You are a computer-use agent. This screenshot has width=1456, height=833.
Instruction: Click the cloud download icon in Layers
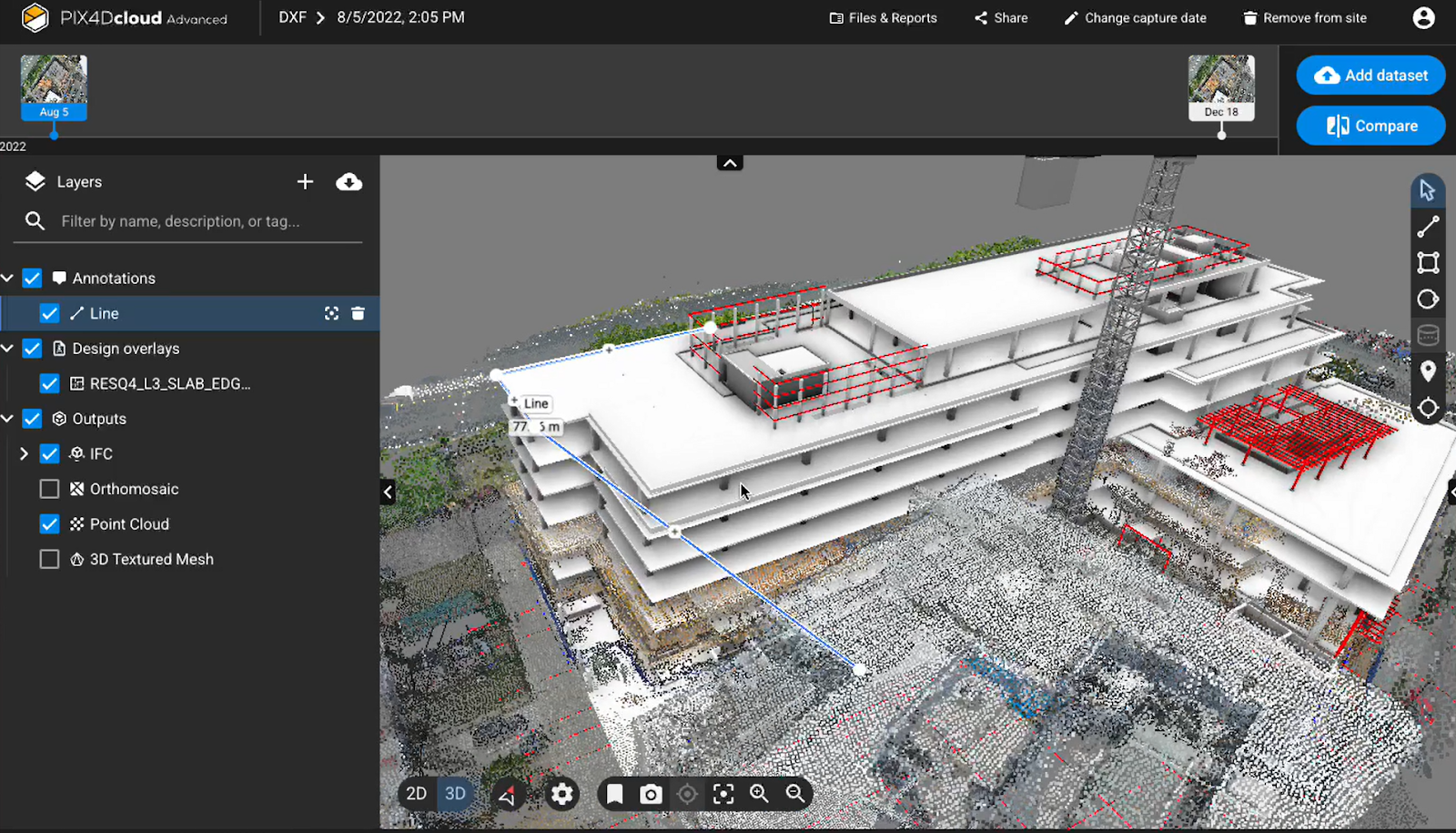(349, 182)
